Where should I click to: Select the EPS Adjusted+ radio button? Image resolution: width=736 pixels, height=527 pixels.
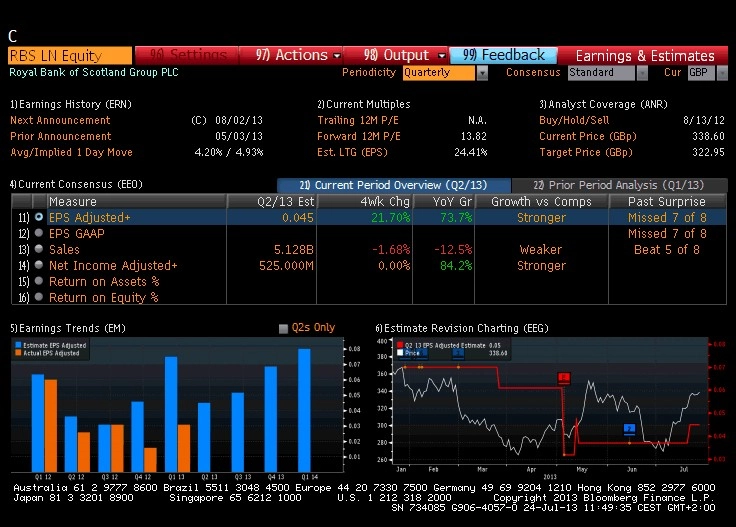click(39, 217)
